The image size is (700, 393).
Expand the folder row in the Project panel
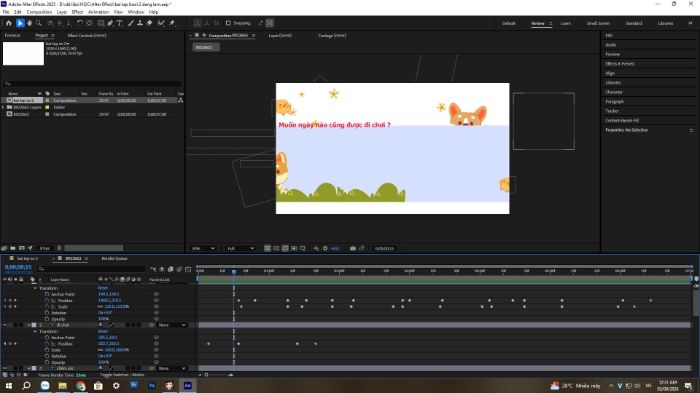[4, 107]
